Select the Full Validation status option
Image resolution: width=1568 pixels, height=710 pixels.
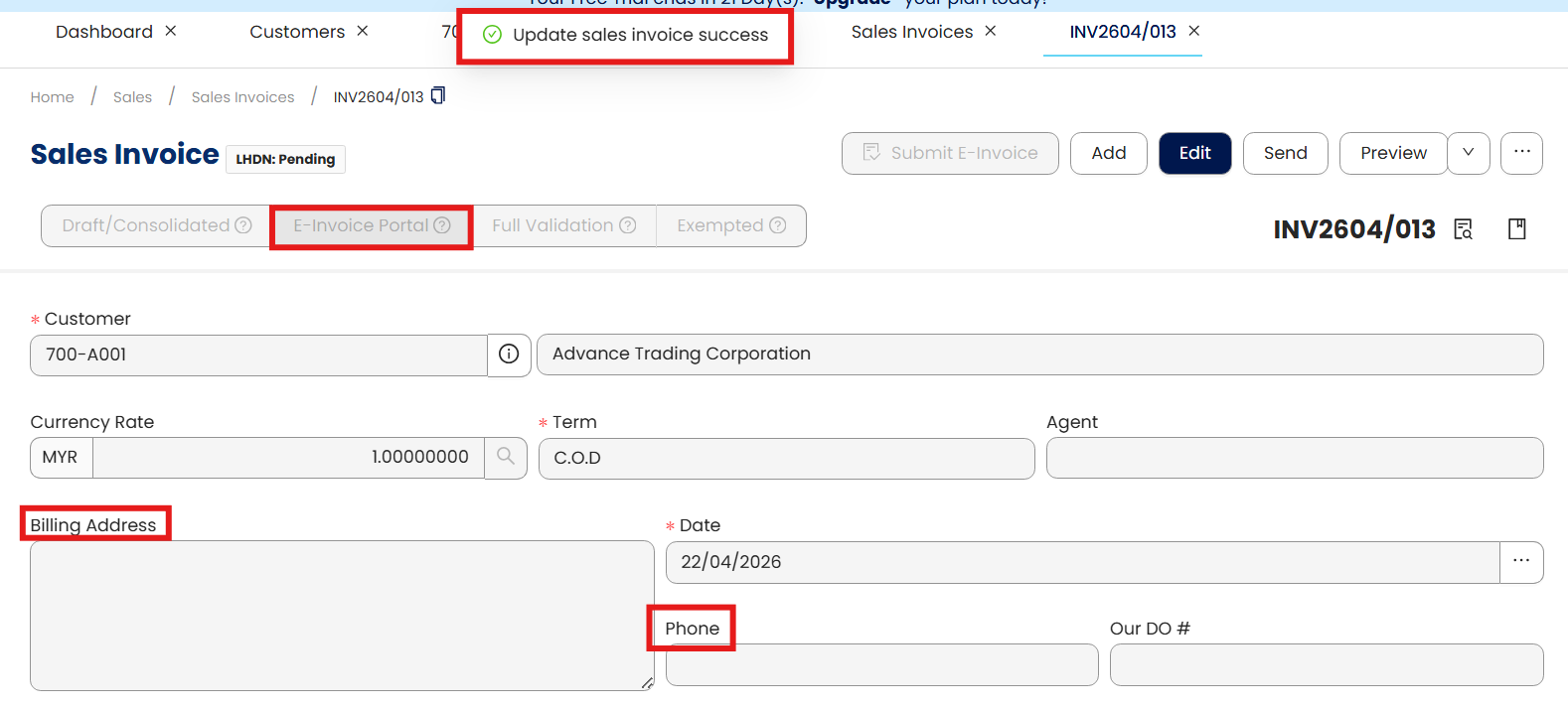(x=563, y=225)
